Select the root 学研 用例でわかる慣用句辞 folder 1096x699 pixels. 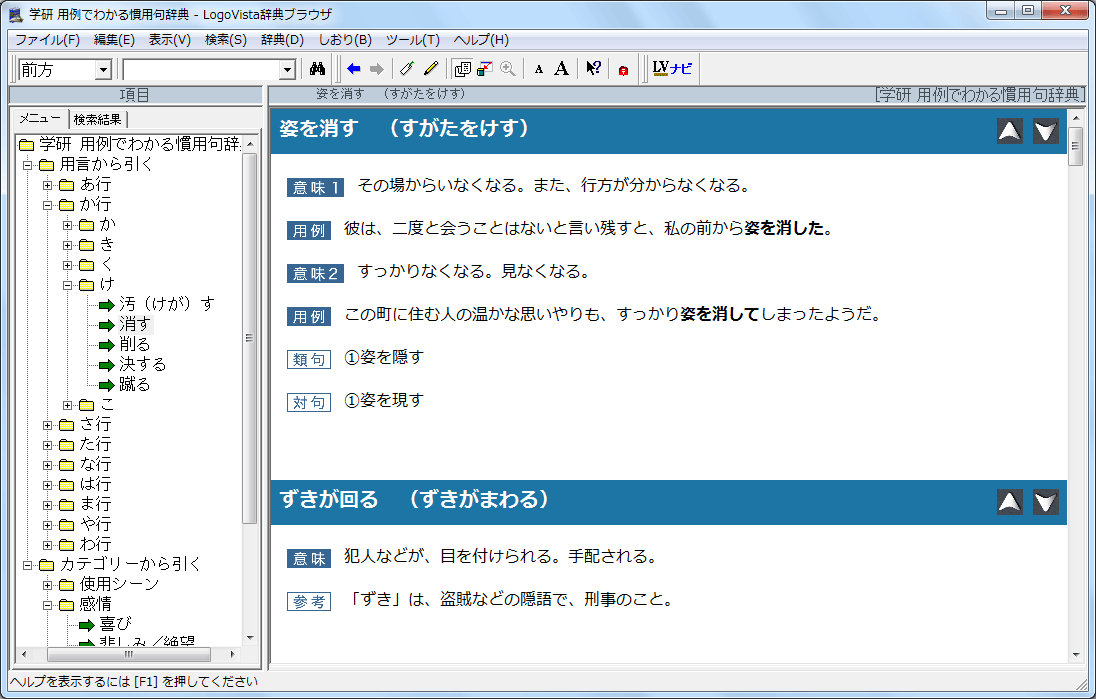138,144
